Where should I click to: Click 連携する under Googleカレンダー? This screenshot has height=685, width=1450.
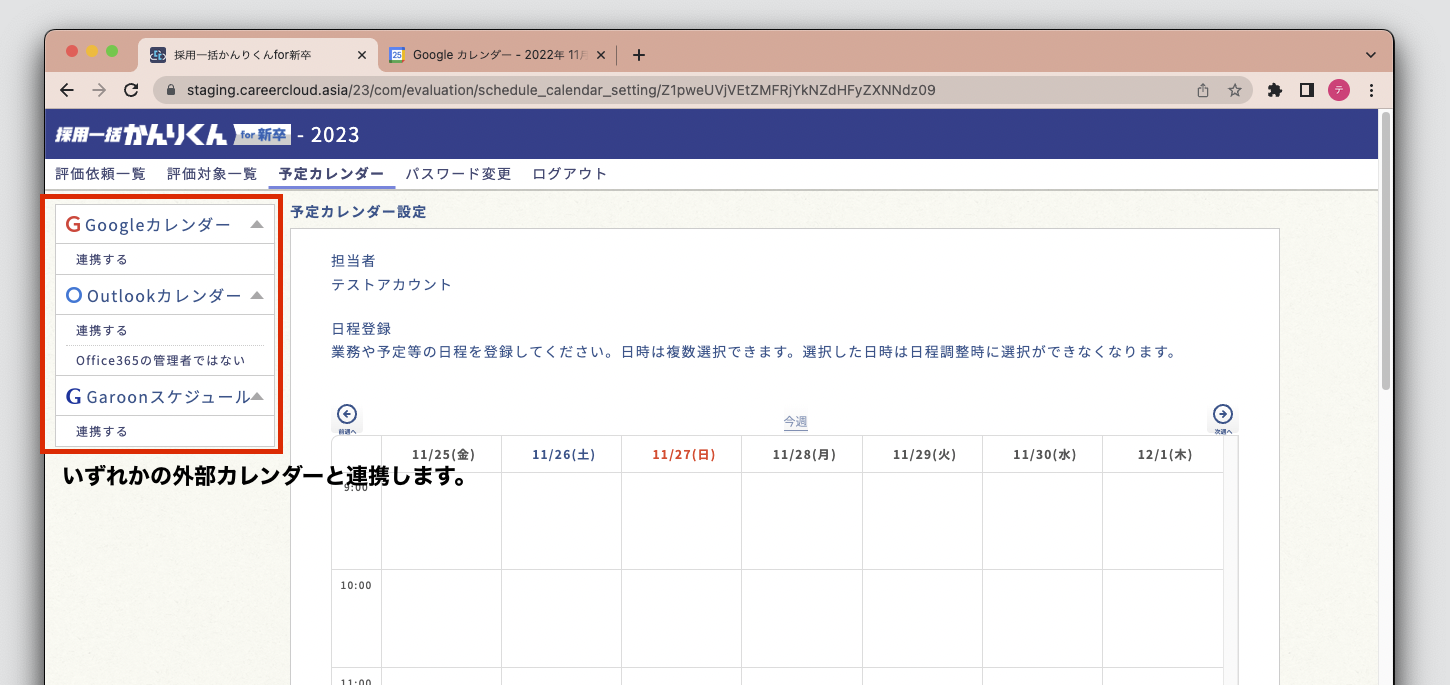coord(102,260)
